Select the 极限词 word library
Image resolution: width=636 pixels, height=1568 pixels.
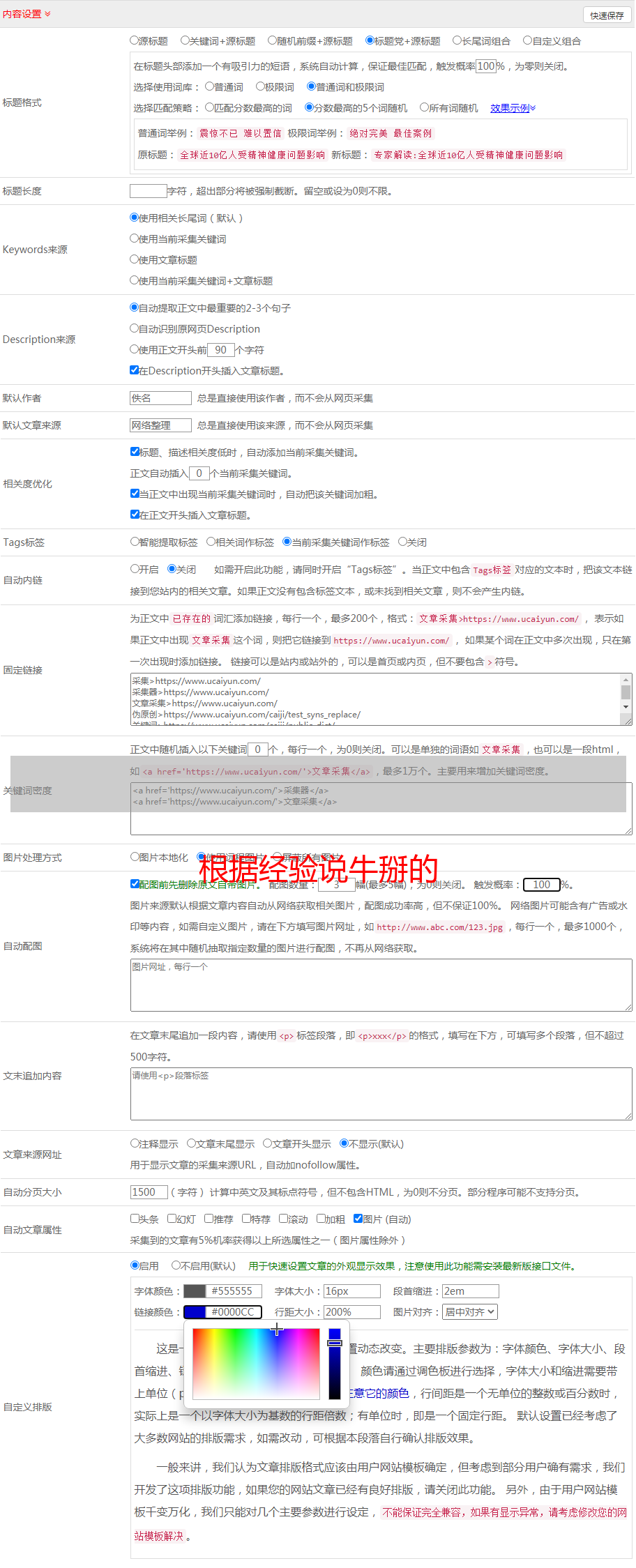click(260, 86)
